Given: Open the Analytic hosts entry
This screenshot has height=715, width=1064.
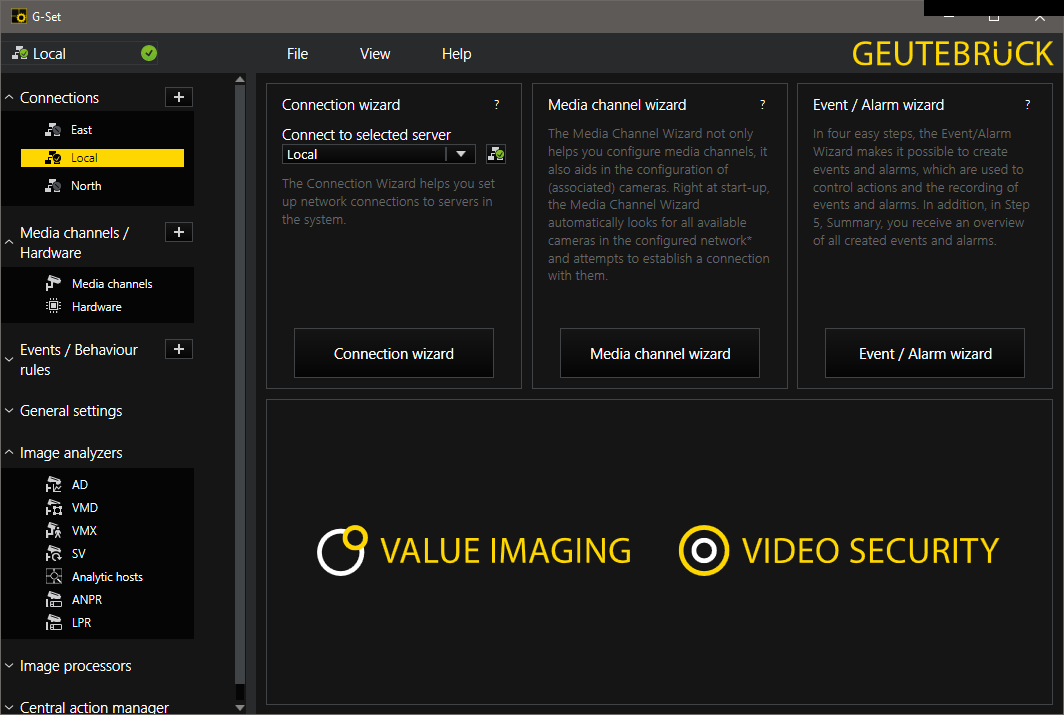Looking at the screenshot, I should point(107,577).
